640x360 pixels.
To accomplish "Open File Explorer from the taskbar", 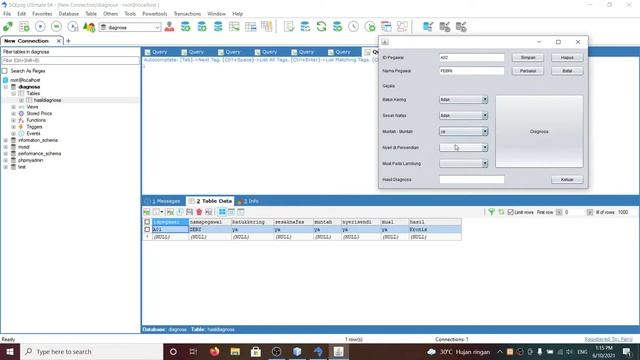I will pyautogui.click(x=235, y=351).
